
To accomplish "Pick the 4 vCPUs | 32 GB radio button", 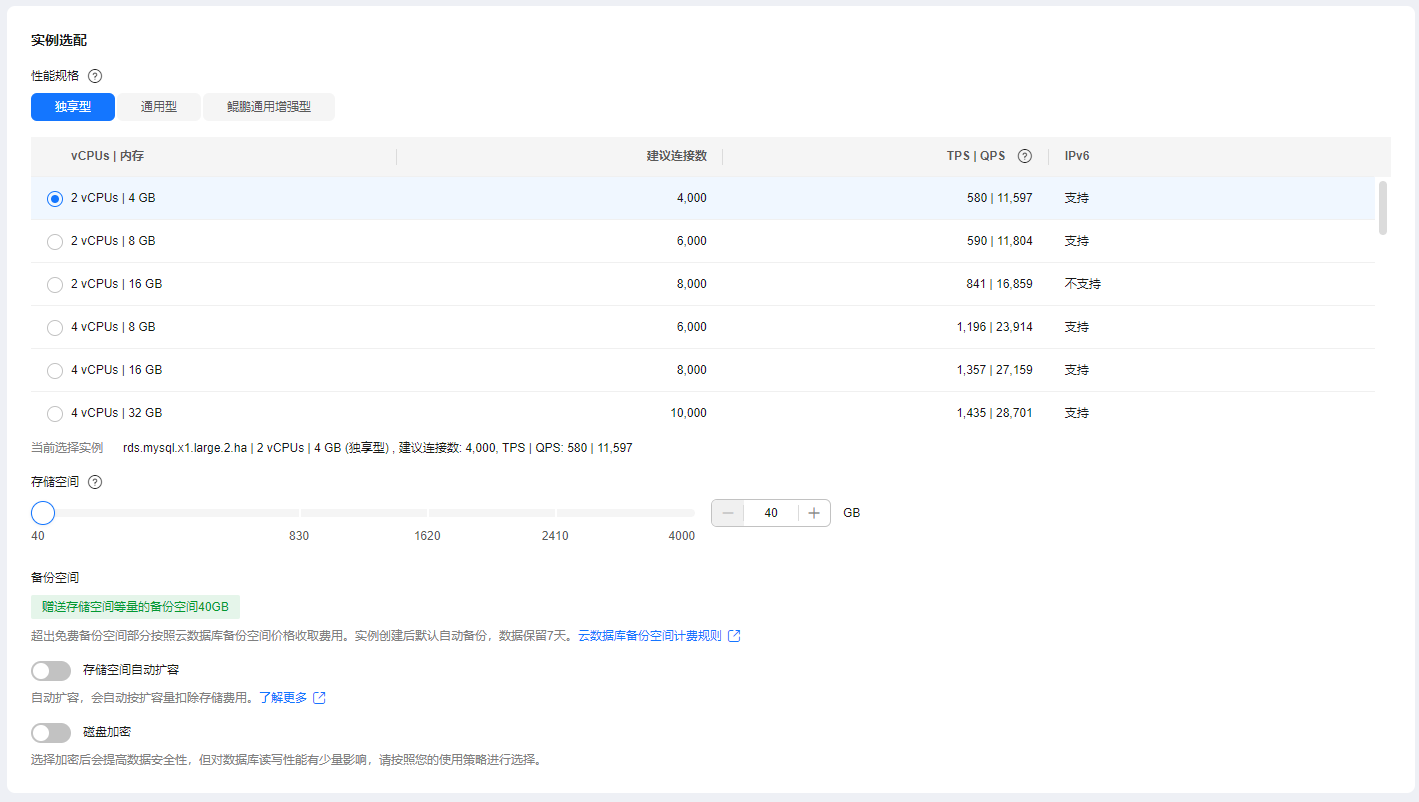I will click(x=55, y=413).
